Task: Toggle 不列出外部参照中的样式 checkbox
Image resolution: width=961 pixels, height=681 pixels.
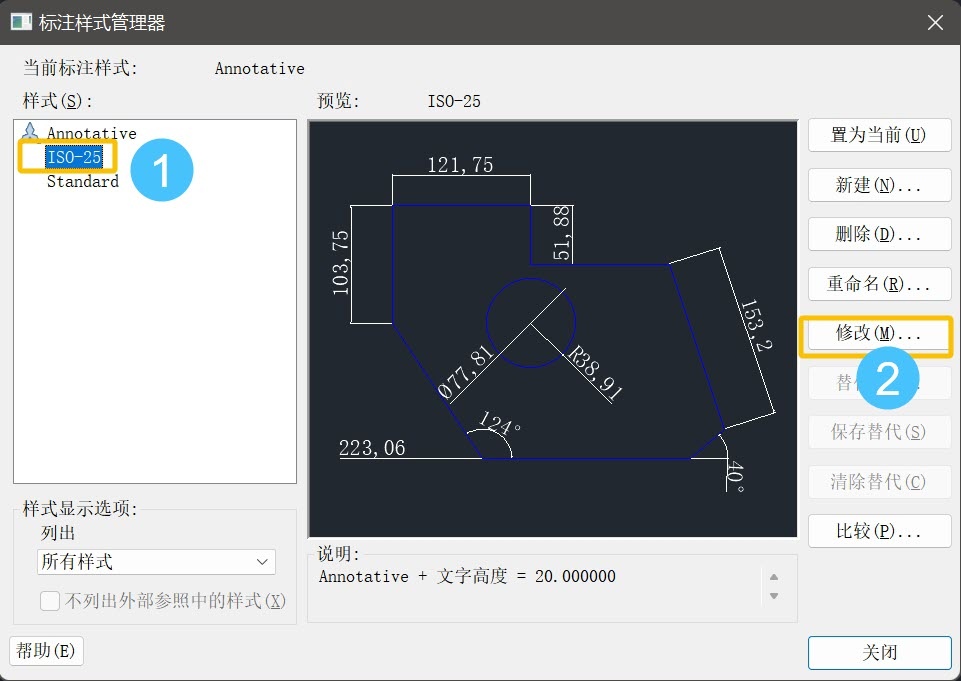Action: [50, 601]
